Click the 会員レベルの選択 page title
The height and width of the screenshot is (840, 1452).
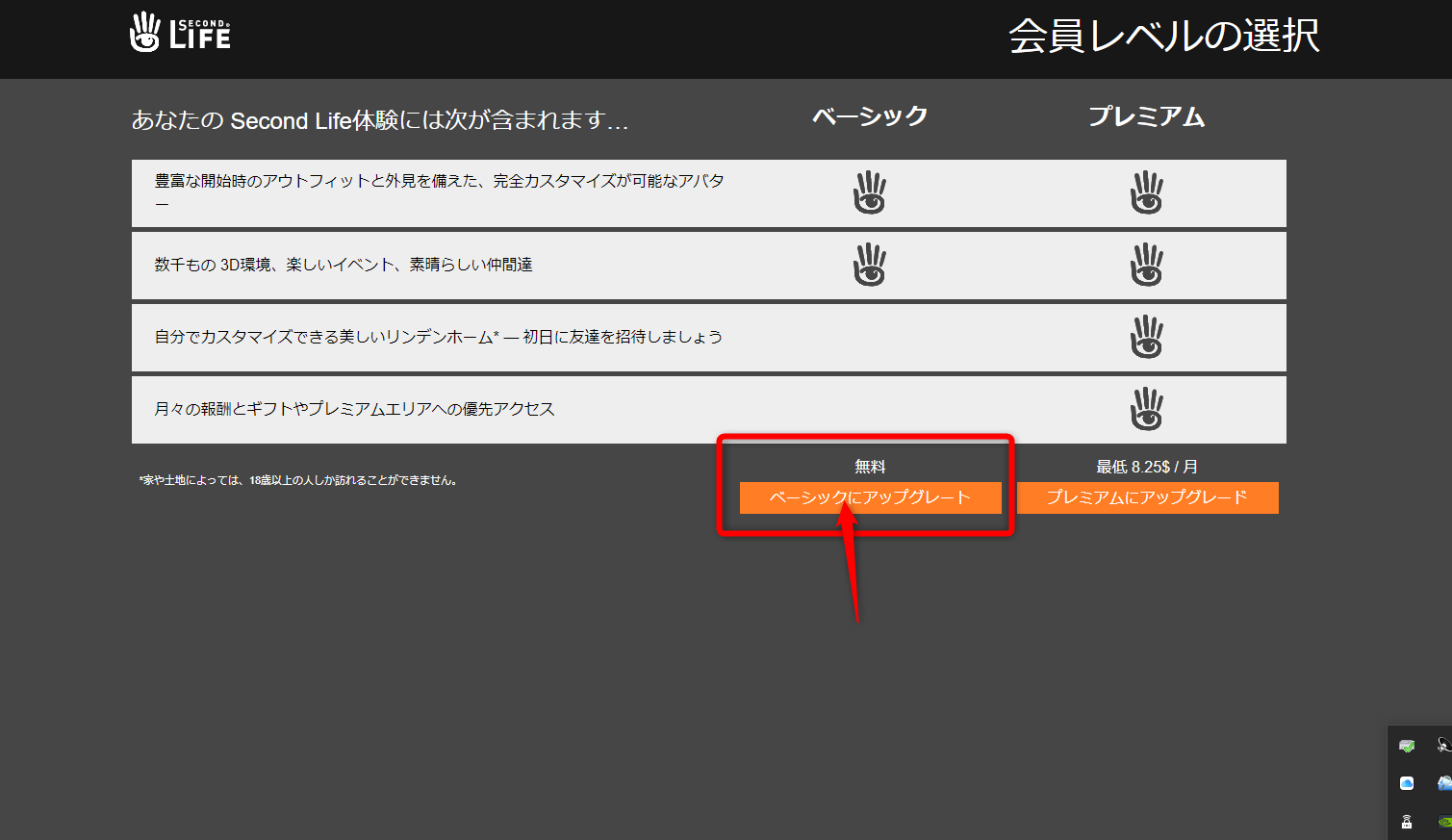[1162, 37]
